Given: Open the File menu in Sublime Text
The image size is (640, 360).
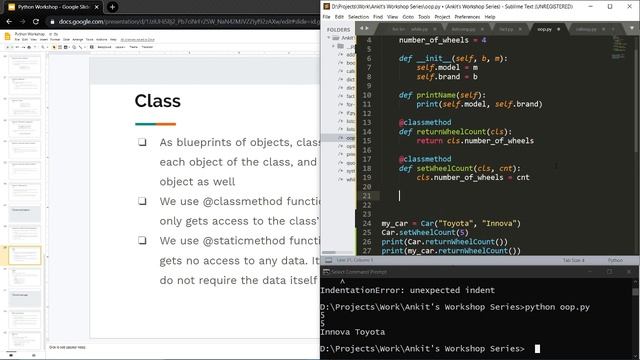Looking at the screenshot, I should [x=326, y=17].
